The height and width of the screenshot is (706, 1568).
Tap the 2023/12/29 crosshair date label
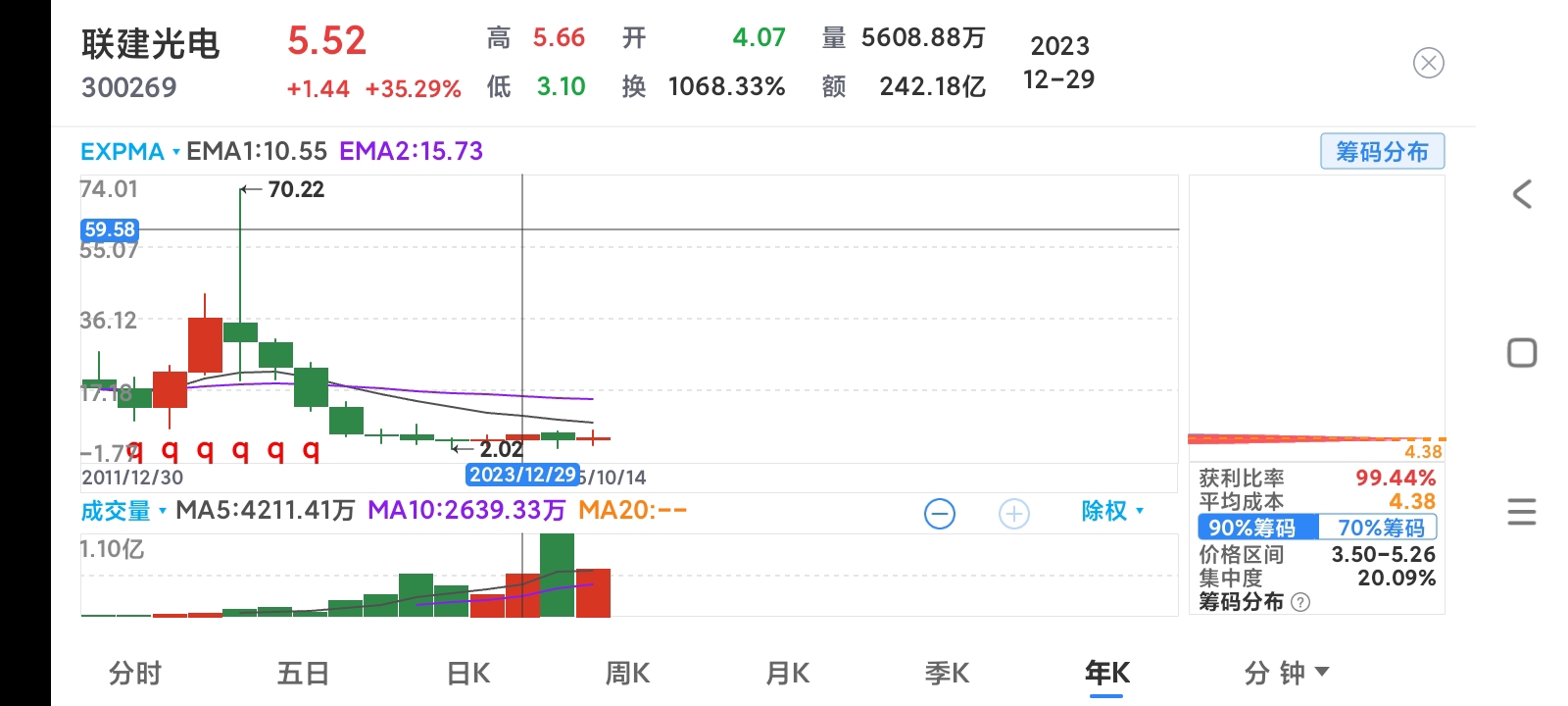pos(522,475)
